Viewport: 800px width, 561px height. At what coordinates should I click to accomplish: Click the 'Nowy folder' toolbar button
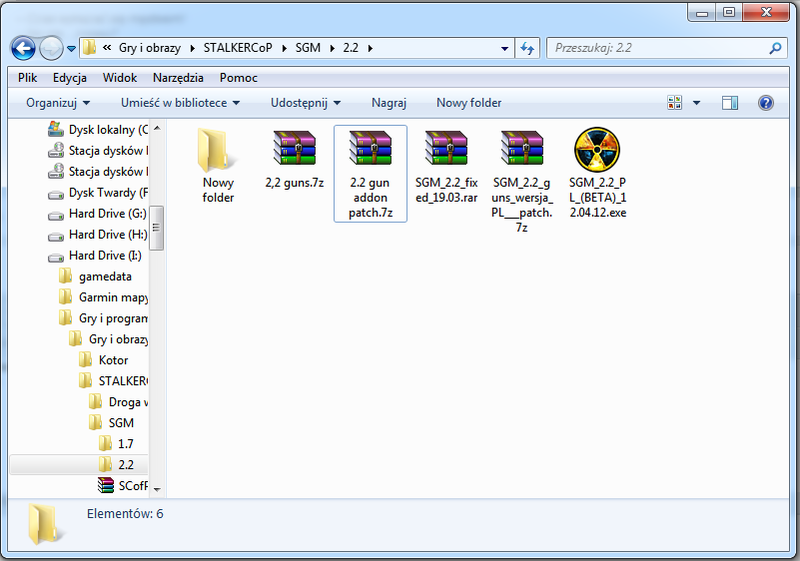[468, 103]
